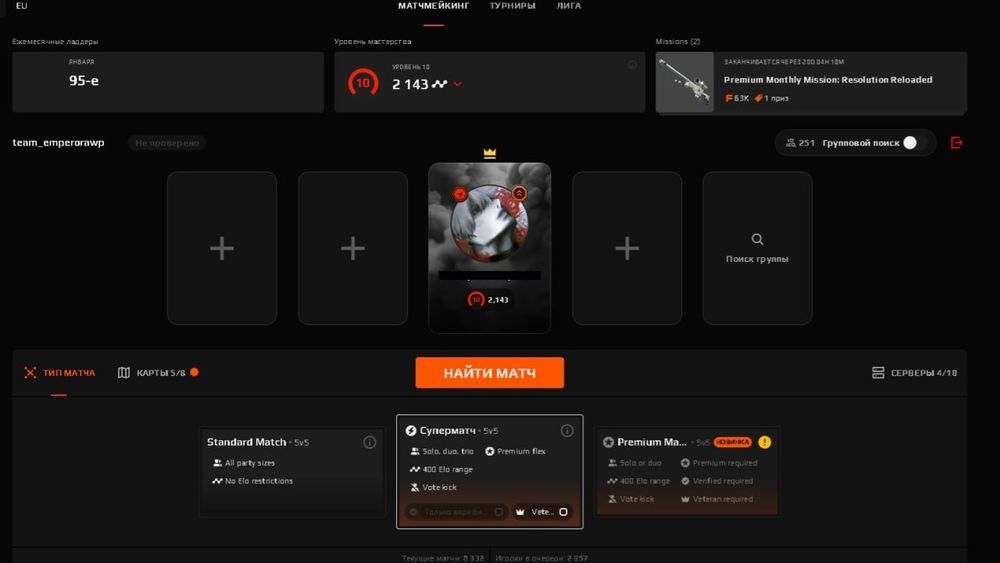Click the magnifier icon in Поиск группы
This screenshot has width=1000, height=563.
point(757,239)
